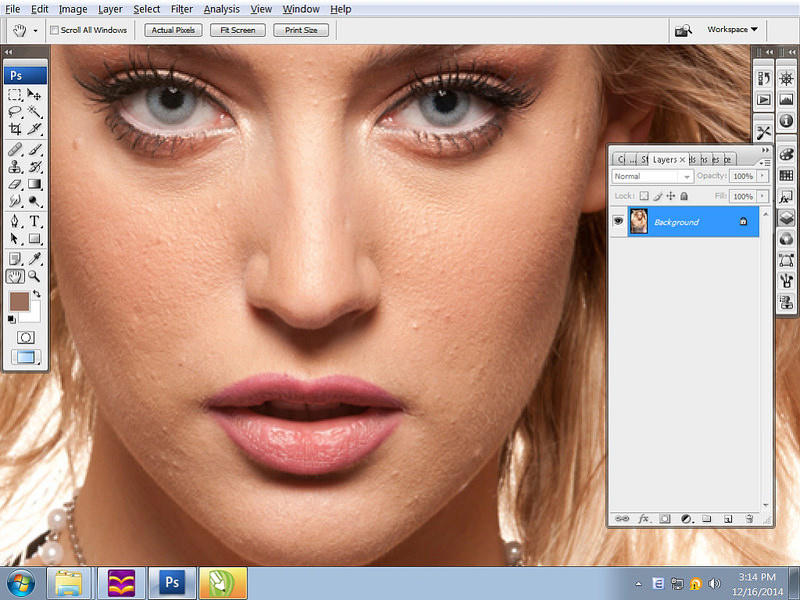Click Create new layer button
This screenshot has height=600, width=800.
(x=728, y=519)
